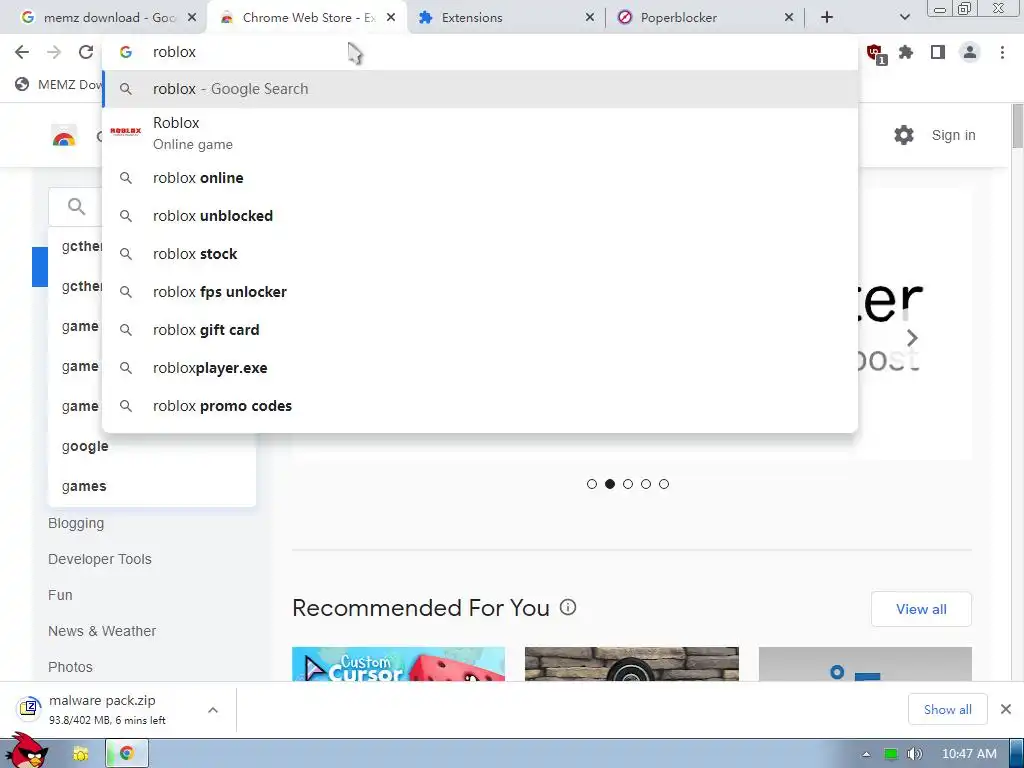Click the Chrome taskbar icon
This screenshot has width=1024, height=768.
127,754
